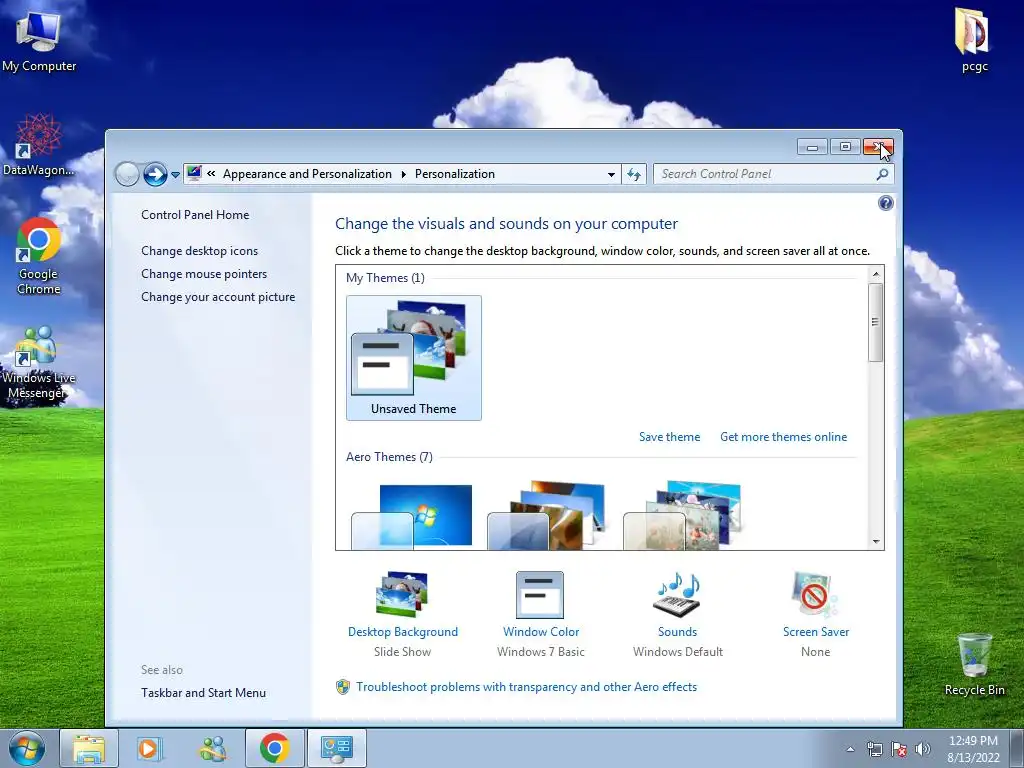
Task: Click the Window Color text link
Action: (x=541, y=632)
